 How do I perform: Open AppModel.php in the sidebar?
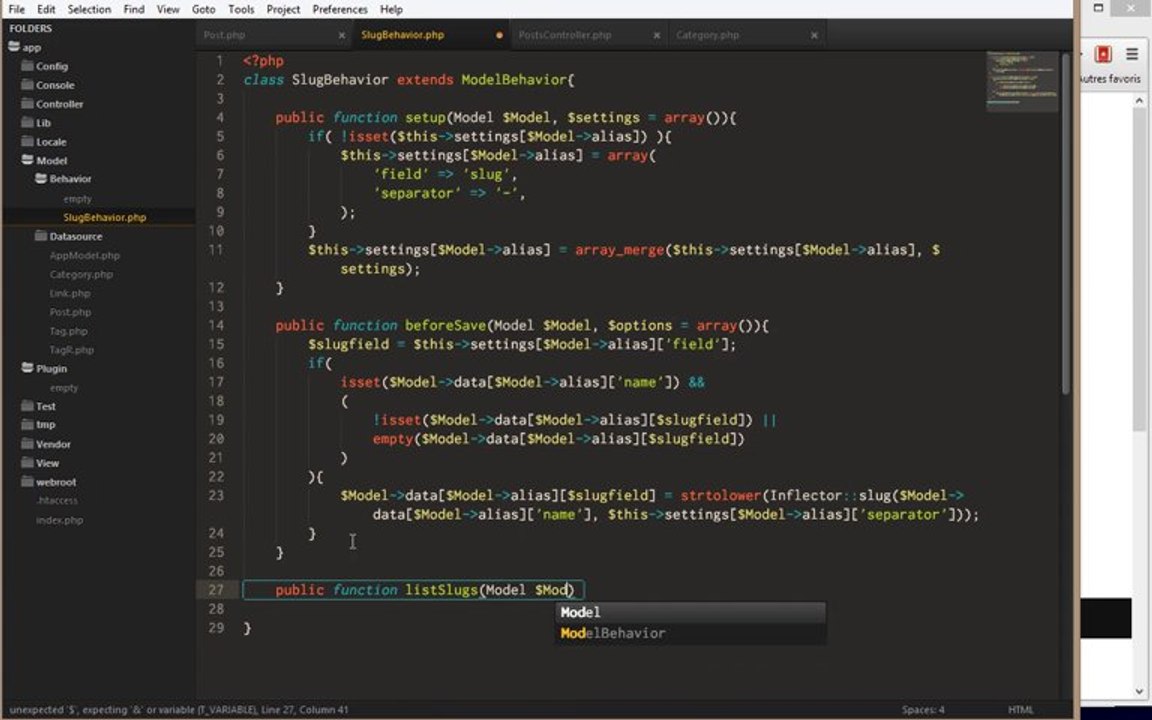pyautogui.click(x=84, y=256)
